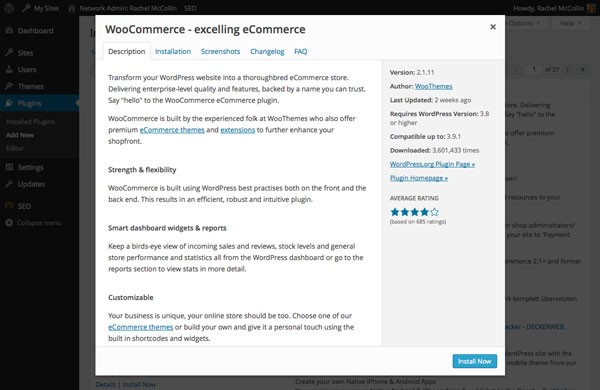Click the Themes brush icon in sidebar
Screen dimensions: 600x390
[x=9, y=86]
